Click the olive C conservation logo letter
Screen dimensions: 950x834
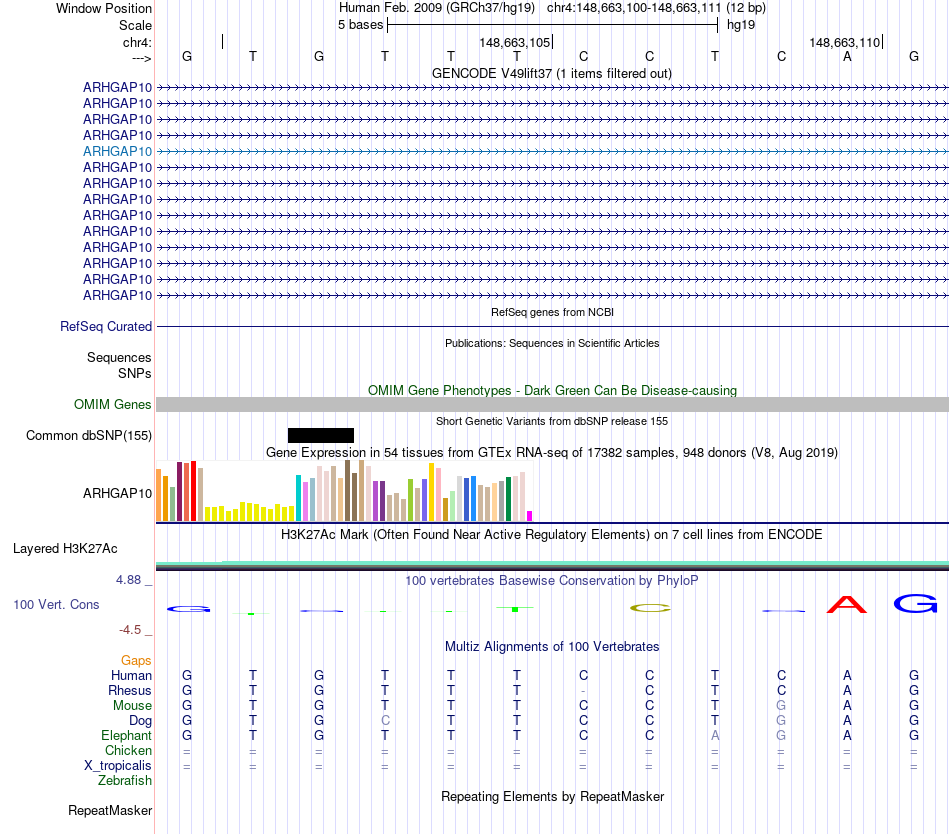650,608
